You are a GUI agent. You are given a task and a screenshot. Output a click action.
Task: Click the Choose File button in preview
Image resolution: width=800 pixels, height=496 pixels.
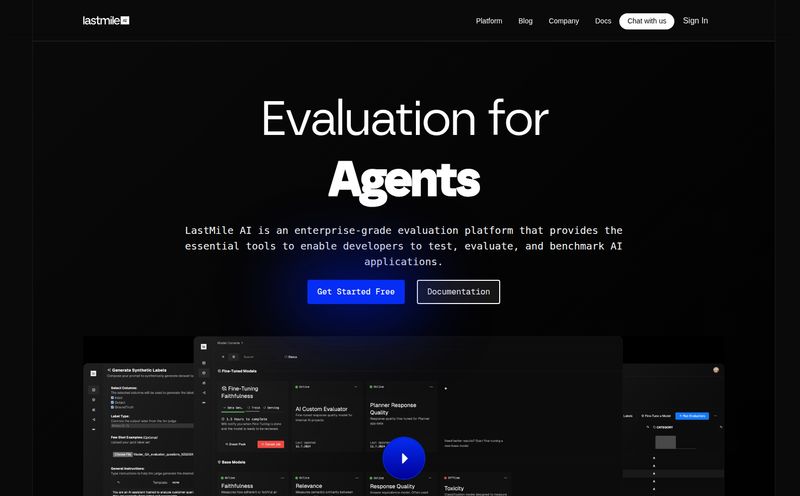(122, 454)
